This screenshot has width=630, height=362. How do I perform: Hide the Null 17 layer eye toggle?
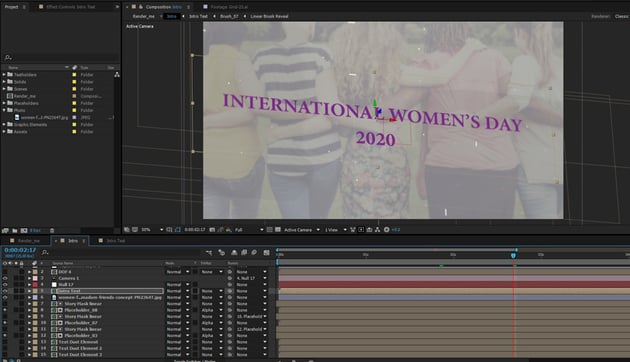[5, 284]
